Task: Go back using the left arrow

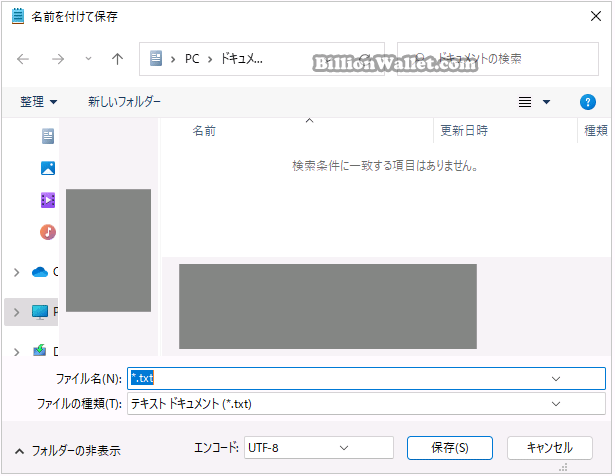Action: pyautogui.click(x=23, y=59)
